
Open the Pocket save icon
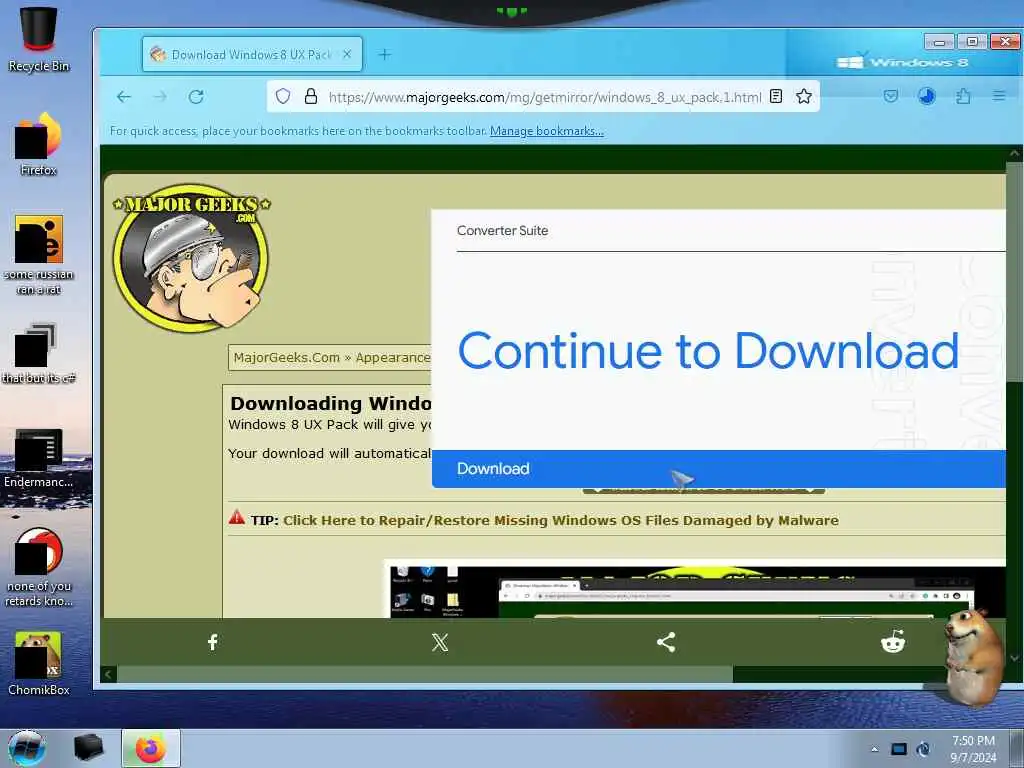[x=891, y=97]
